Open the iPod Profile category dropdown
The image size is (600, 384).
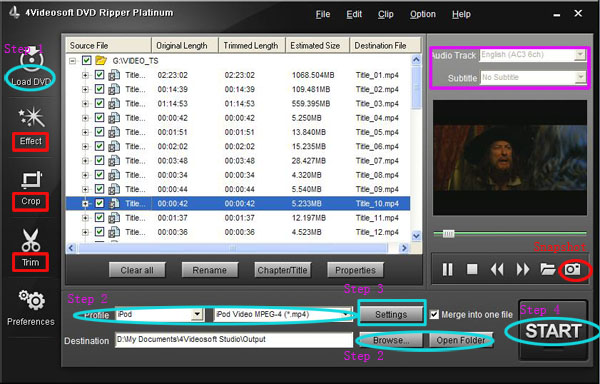(197, 314)
